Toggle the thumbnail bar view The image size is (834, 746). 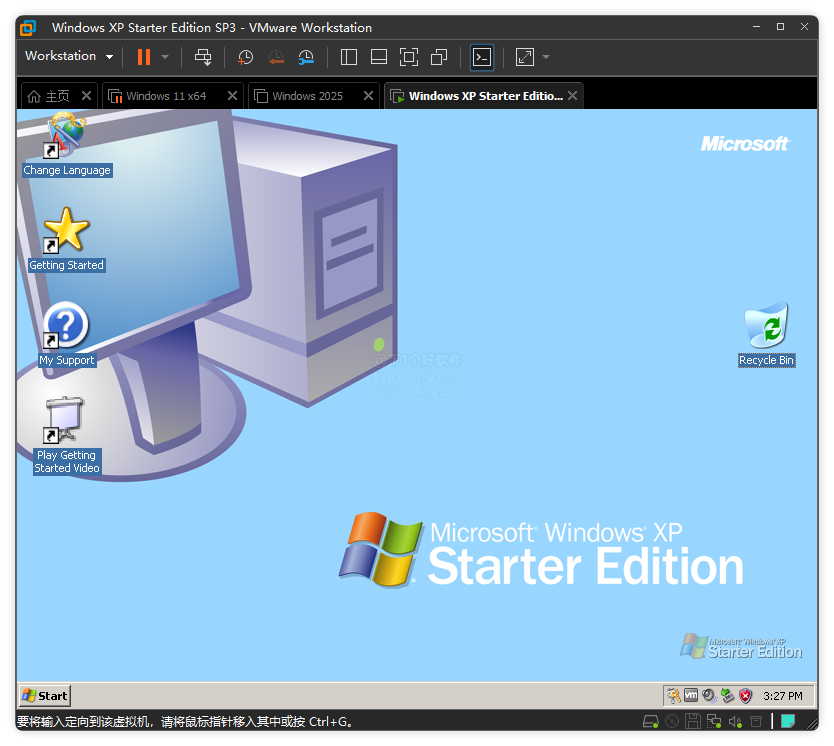point(379,57)
